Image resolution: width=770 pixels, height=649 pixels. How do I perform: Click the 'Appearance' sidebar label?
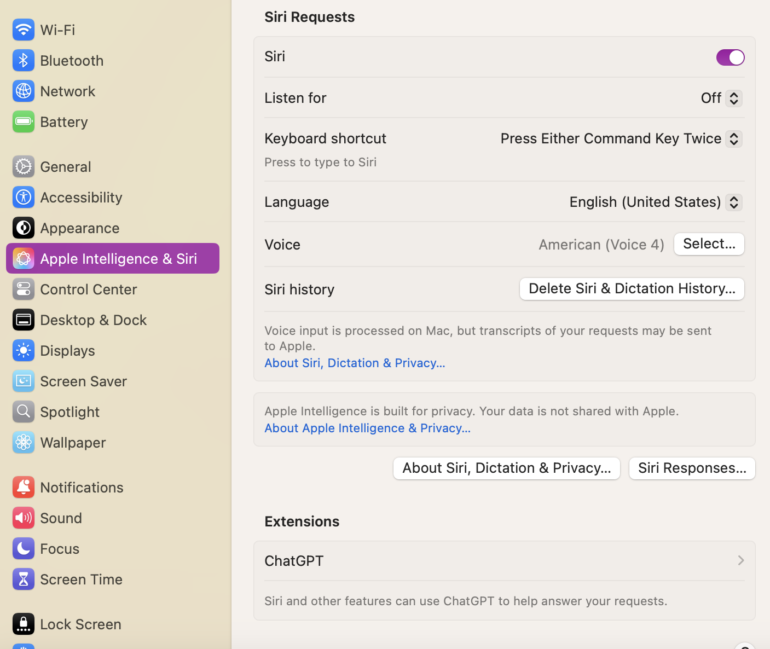tap(80, 228)
